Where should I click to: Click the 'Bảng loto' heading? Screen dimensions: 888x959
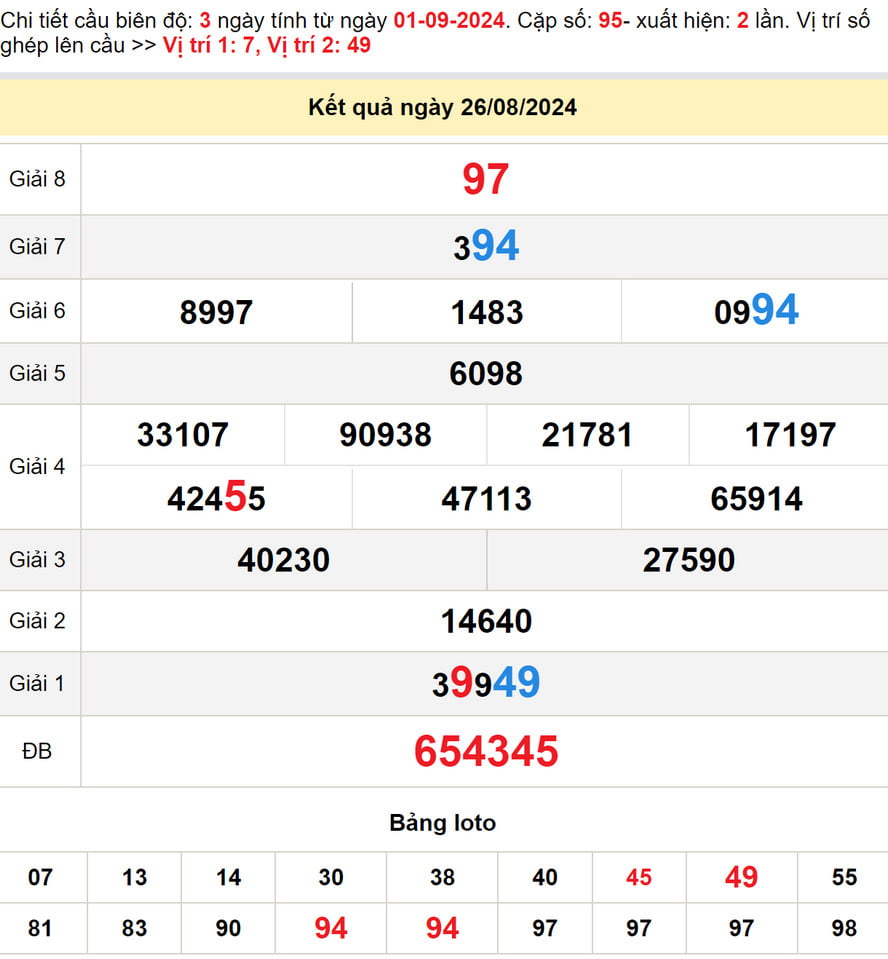[x=443, y=823]
